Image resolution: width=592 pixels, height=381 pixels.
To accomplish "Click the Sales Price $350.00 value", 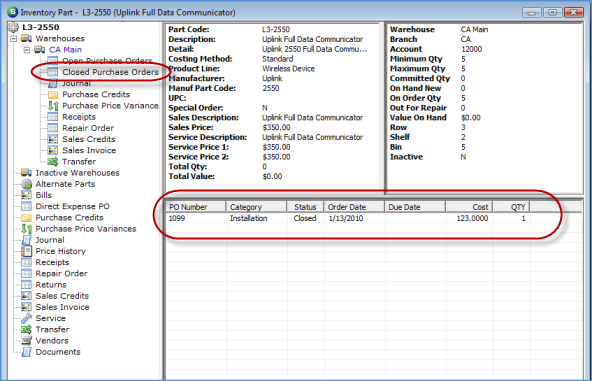I will click(x=276, y=127).
